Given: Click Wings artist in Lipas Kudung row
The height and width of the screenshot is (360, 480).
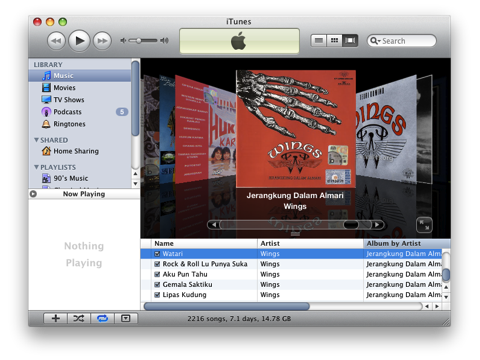Looking at the screenshot, I should coord(270,295).
